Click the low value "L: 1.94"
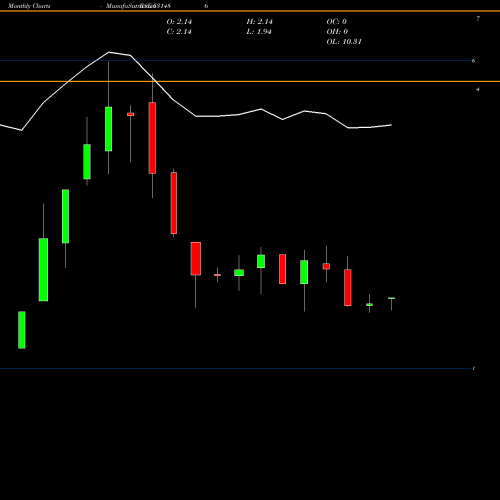The image size is (500, 500). tap(259, 32)
